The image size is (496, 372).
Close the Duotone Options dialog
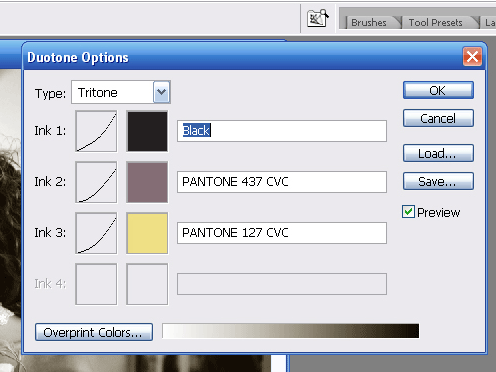[x=472, y=56]
